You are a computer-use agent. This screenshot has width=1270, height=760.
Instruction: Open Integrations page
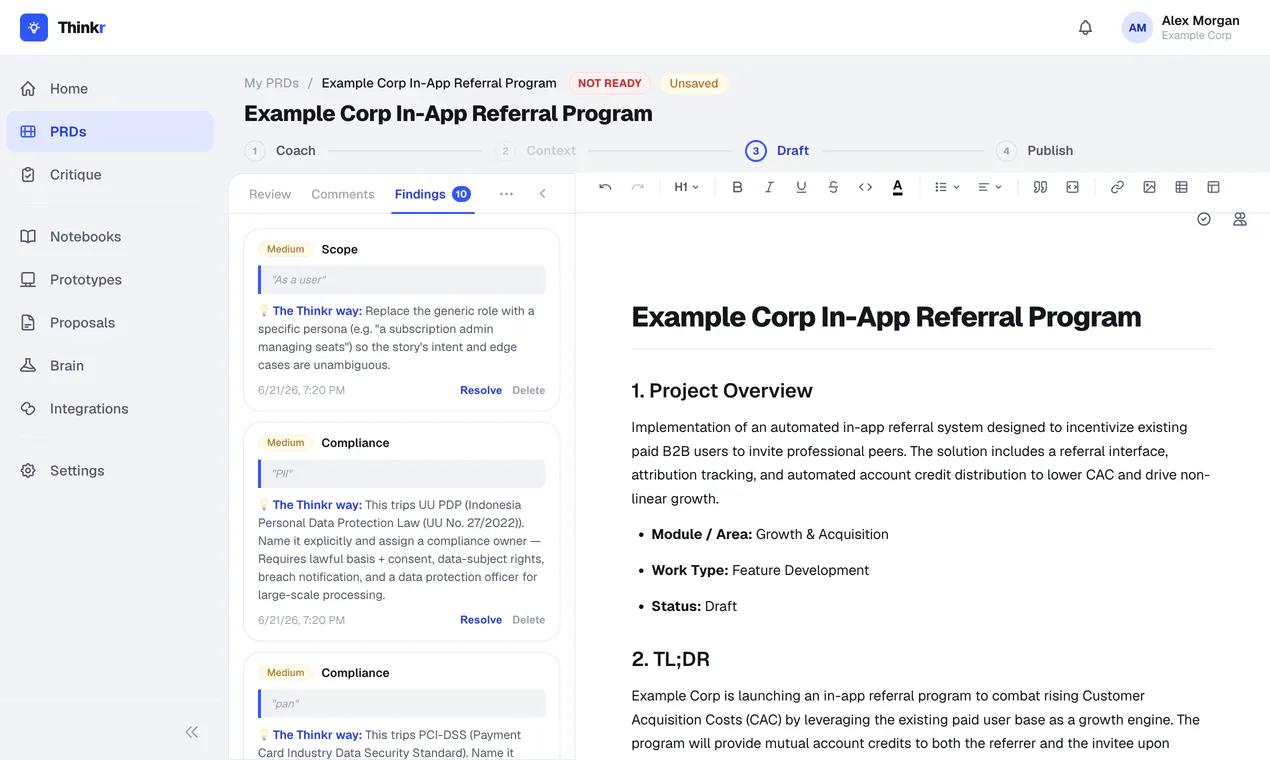110,408
